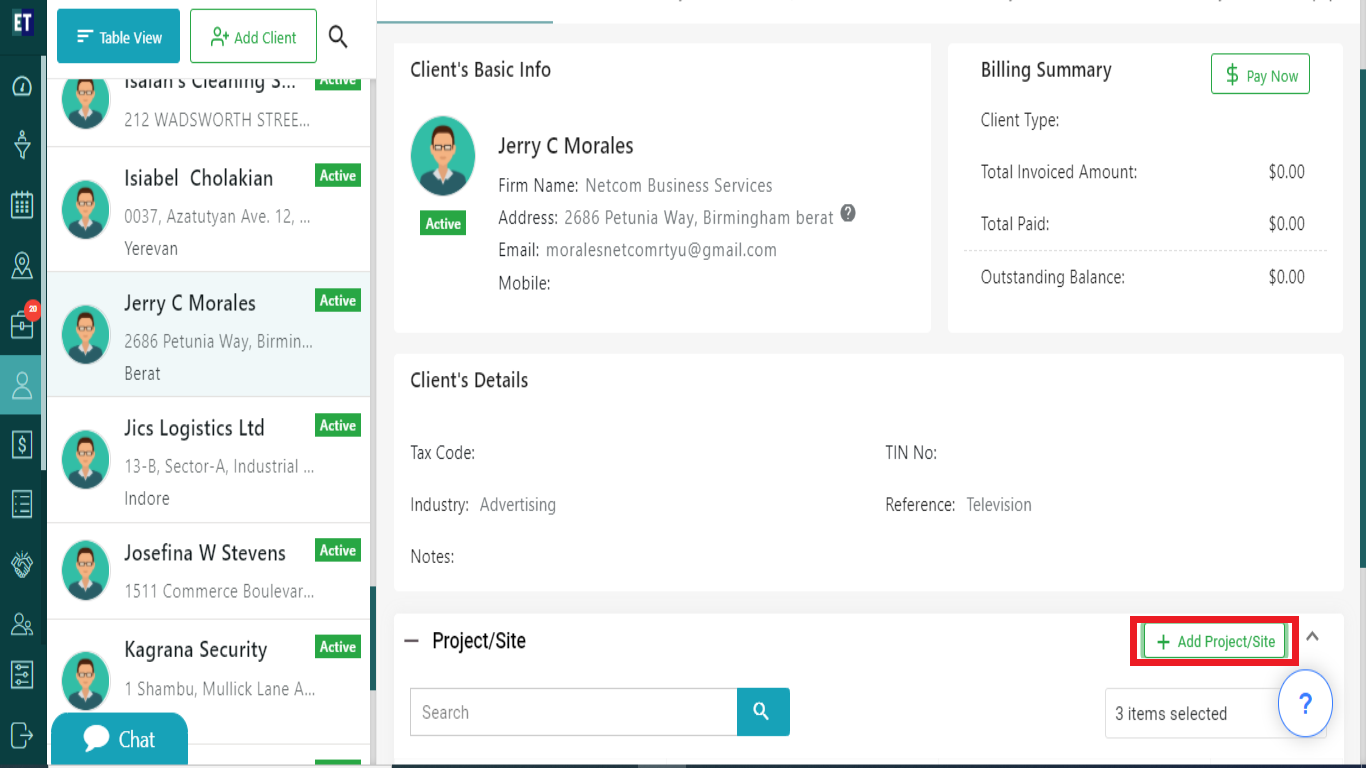Click Isiabel Cholakian's avatar in client list

point(86,209)
